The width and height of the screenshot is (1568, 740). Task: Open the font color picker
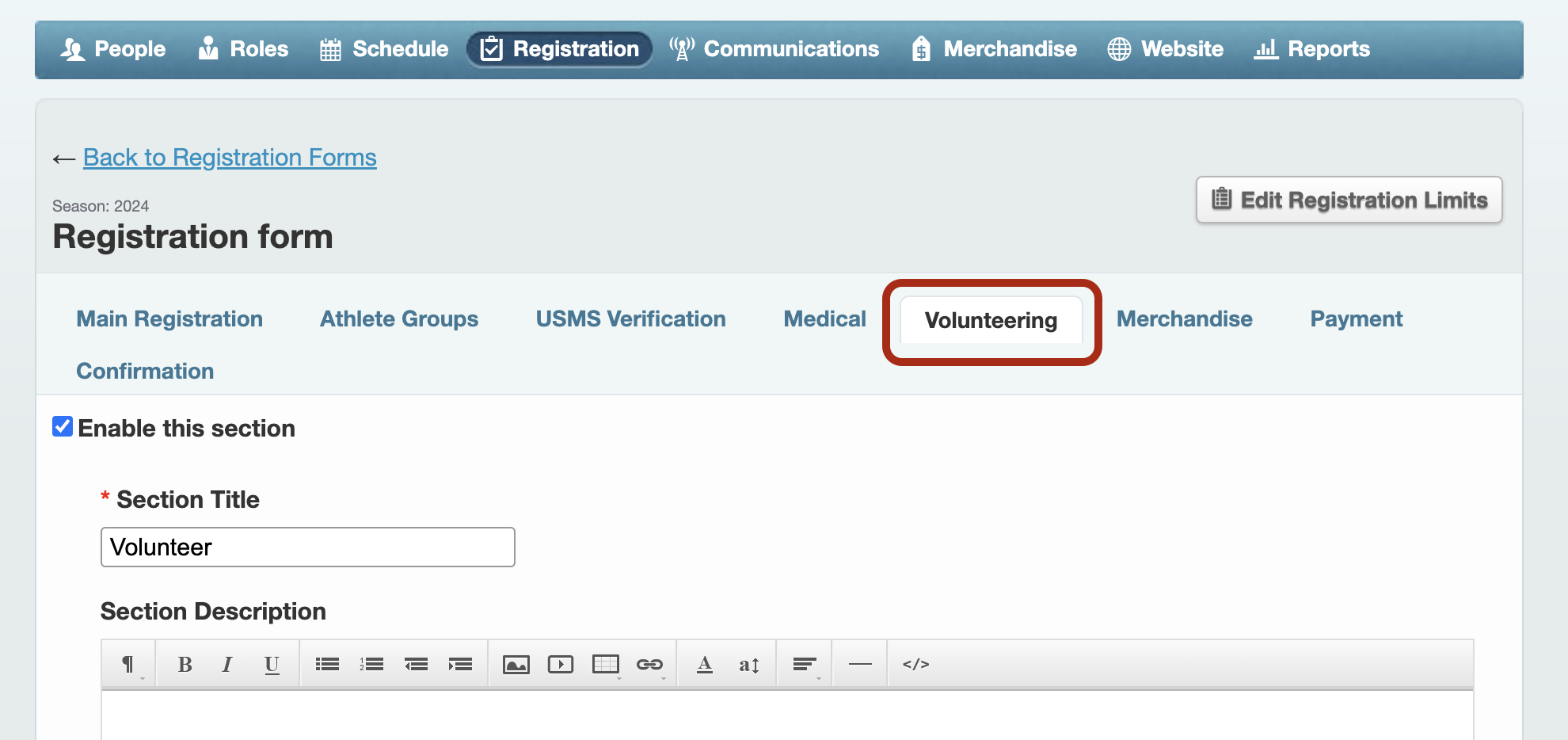click(705, 664)
